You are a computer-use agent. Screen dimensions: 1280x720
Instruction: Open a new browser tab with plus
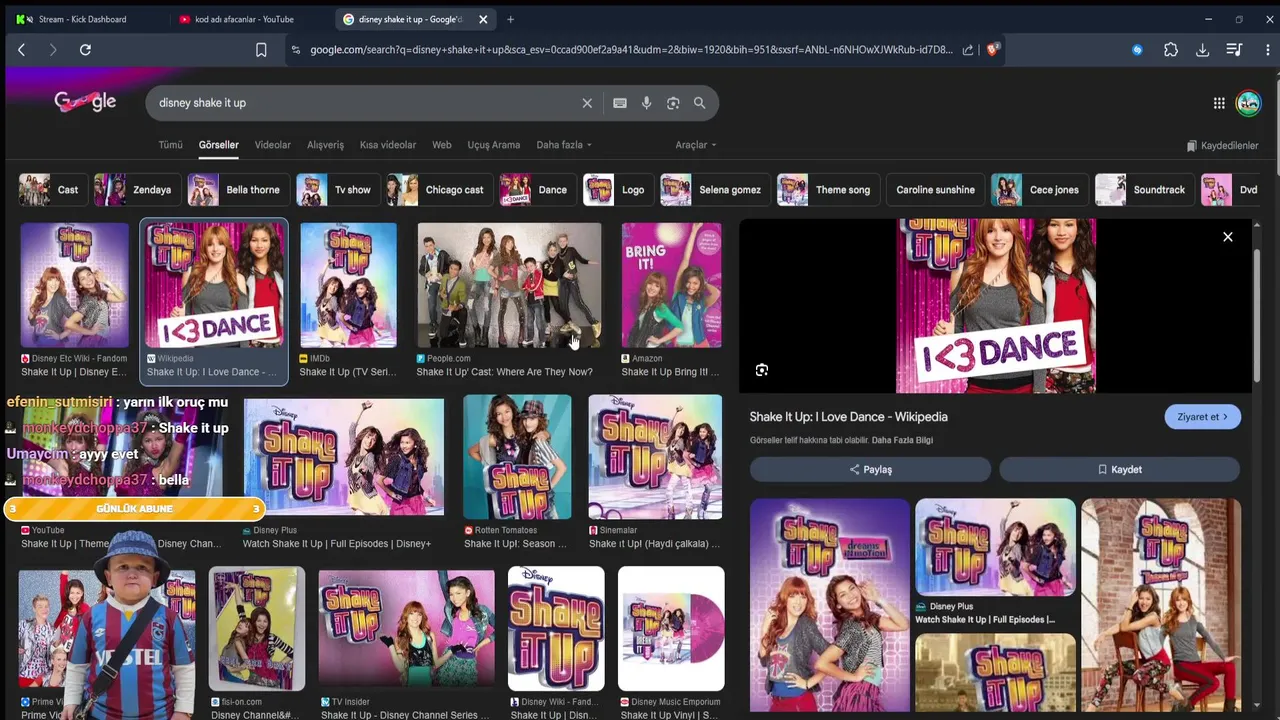tap(510, 19)
